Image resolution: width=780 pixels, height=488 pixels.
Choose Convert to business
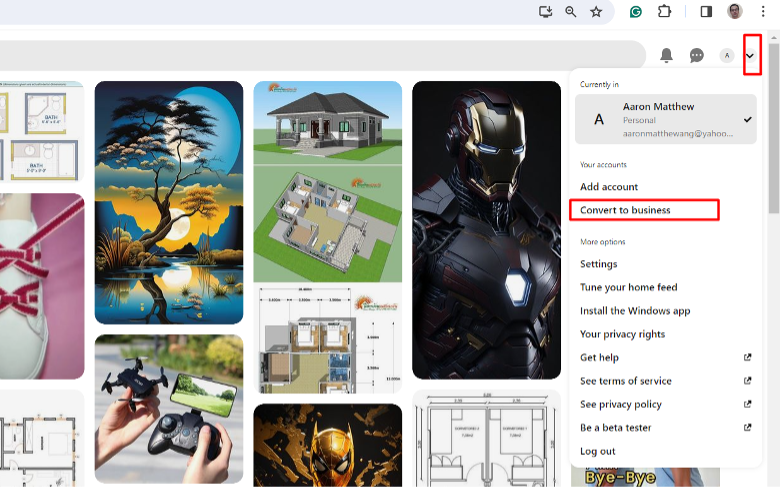[x=625, y=210]
